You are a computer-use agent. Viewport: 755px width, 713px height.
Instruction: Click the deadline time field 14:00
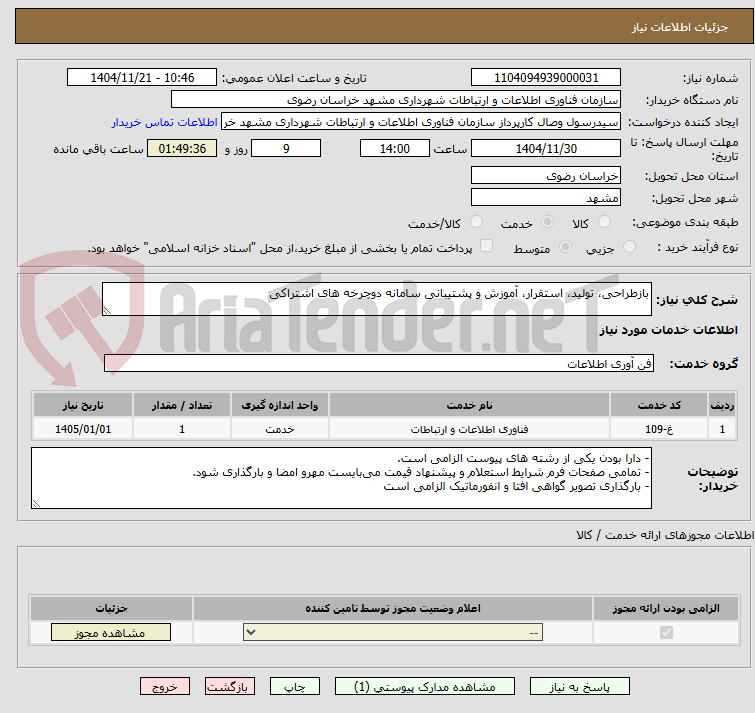tap(395, 148)
